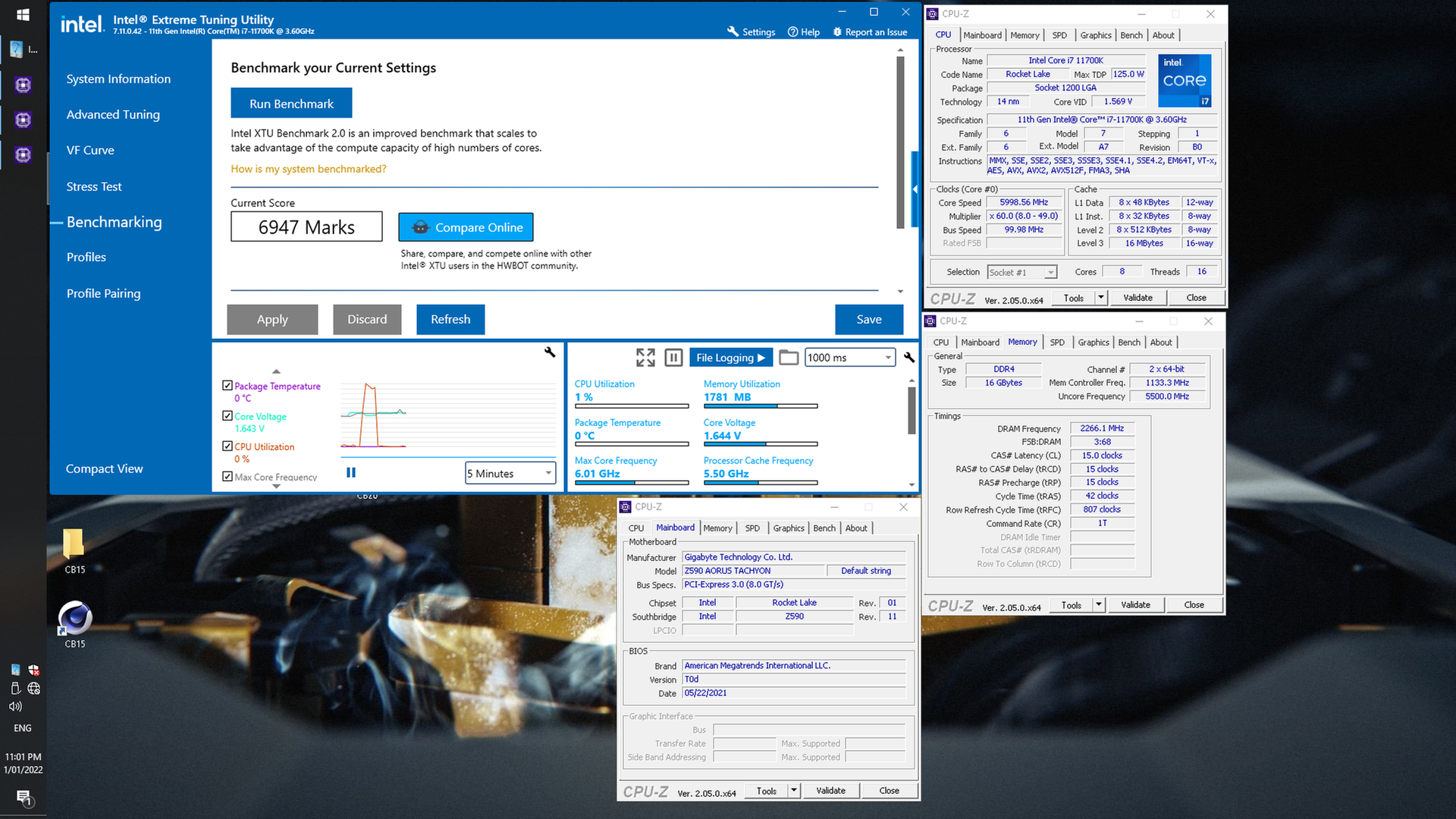The image size is (1456, 819).
Task: Expand the monitor list down arrow
Action: pyautogui.click(x=276, y=486)
